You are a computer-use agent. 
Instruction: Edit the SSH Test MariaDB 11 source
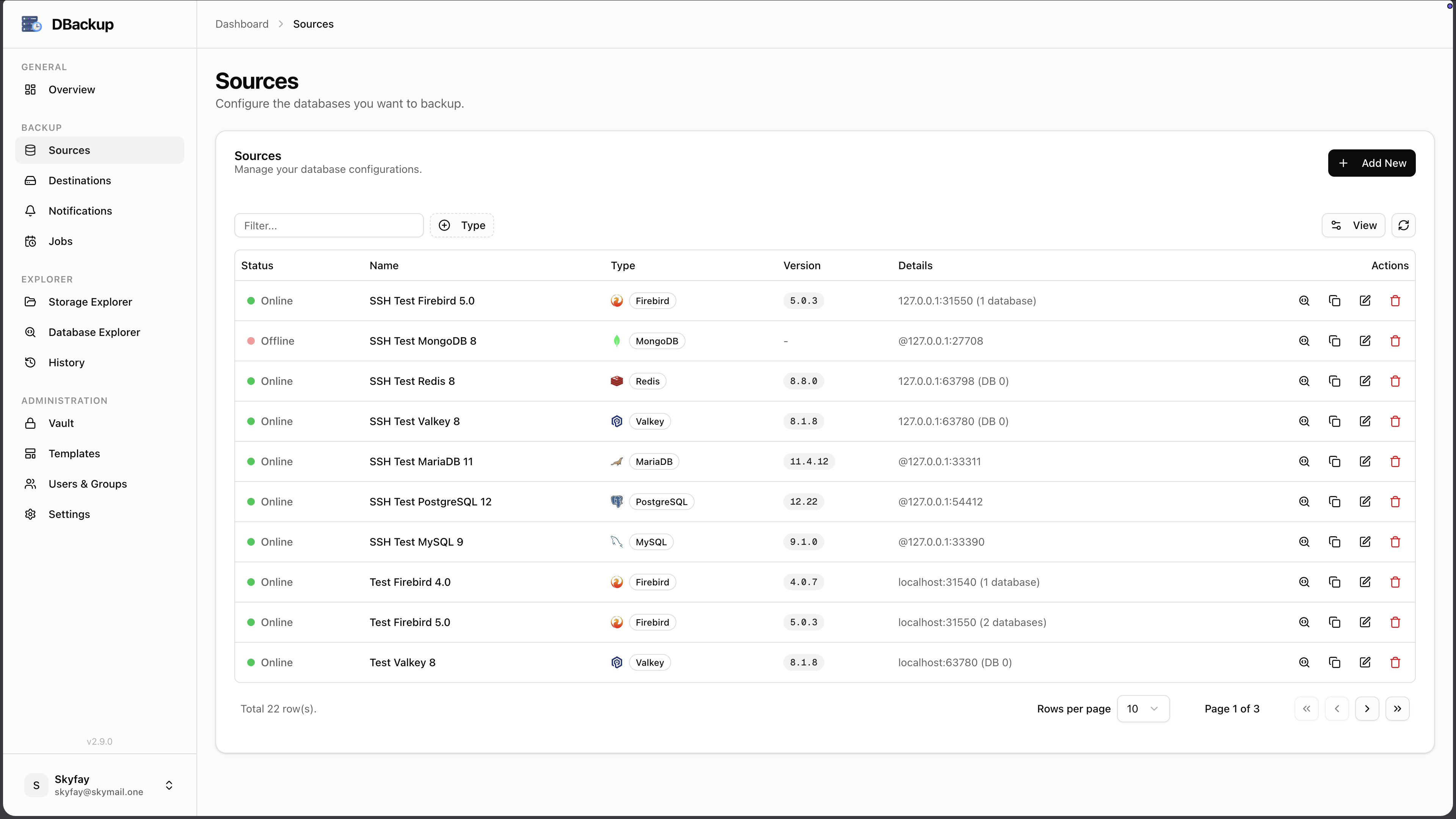(1365, 461)
